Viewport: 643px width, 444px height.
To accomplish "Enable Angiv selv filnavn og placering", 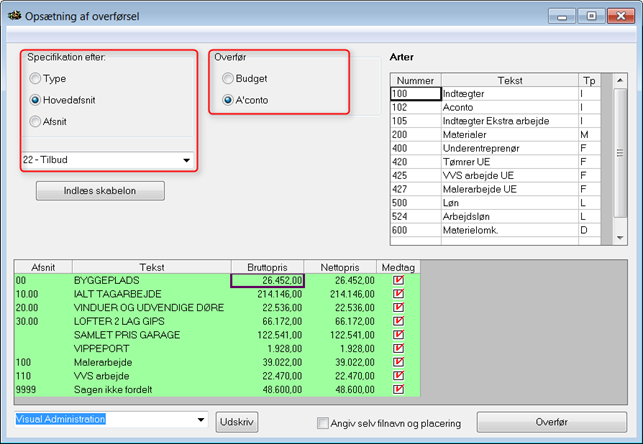I will coord(323,423).
